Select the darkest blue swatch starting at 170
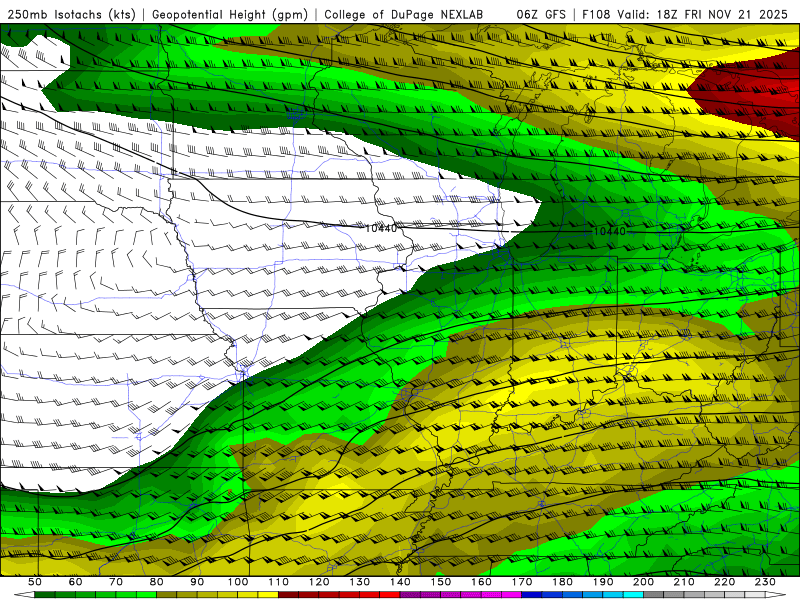 click(532, 594)
